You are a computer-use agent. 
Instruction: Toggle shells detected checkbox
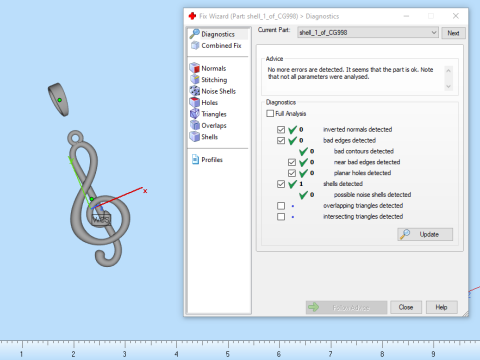click(x=281, y=184)
